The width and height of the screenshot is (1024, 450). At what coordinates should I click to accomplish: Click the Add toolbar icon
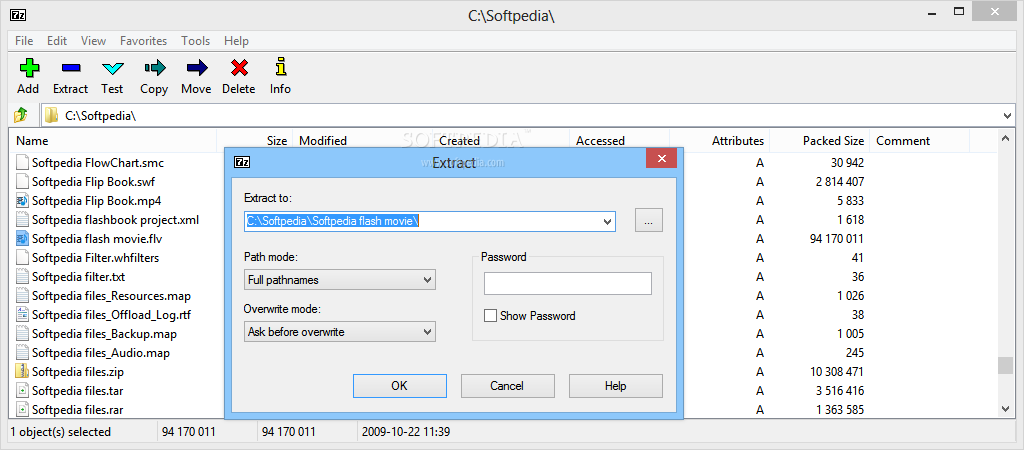(x=28, y=67)
